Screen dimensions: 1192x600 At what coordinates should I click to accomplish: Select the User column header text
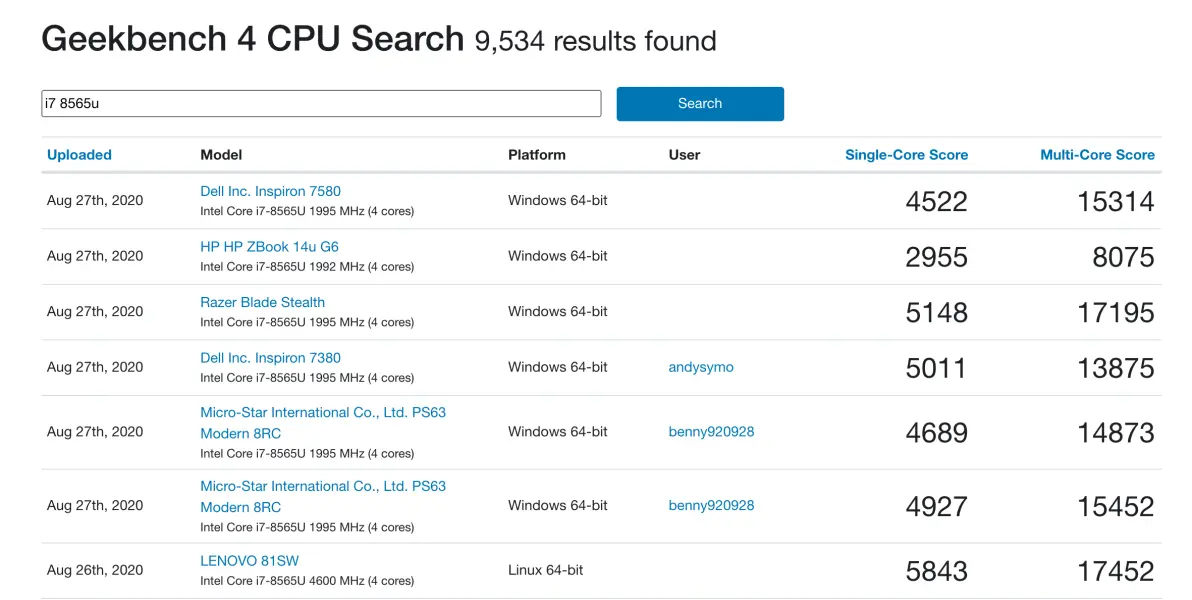click(x=684, y=154)
